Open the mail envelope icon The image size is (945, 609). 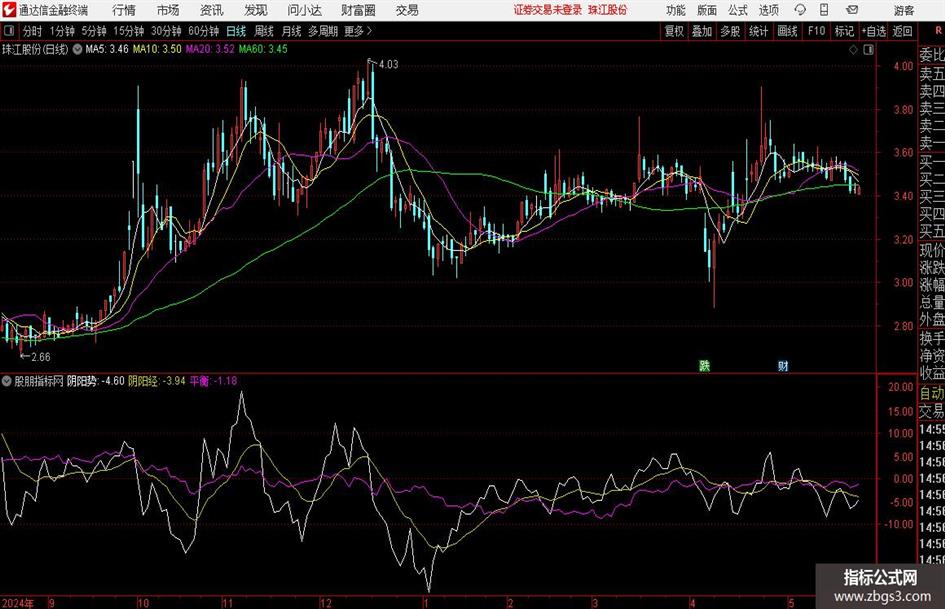point(852,10)
